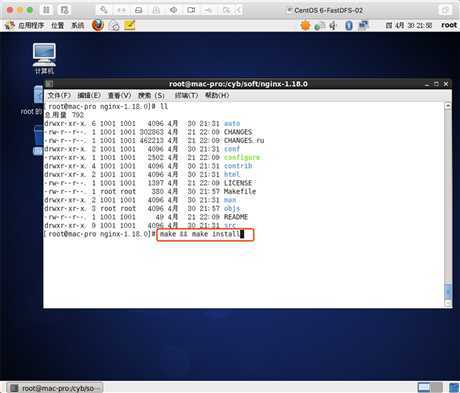The image size is (460, 393).
Task: Click the snapshot manager icon beside pause
Action: (x=64, y=10)
